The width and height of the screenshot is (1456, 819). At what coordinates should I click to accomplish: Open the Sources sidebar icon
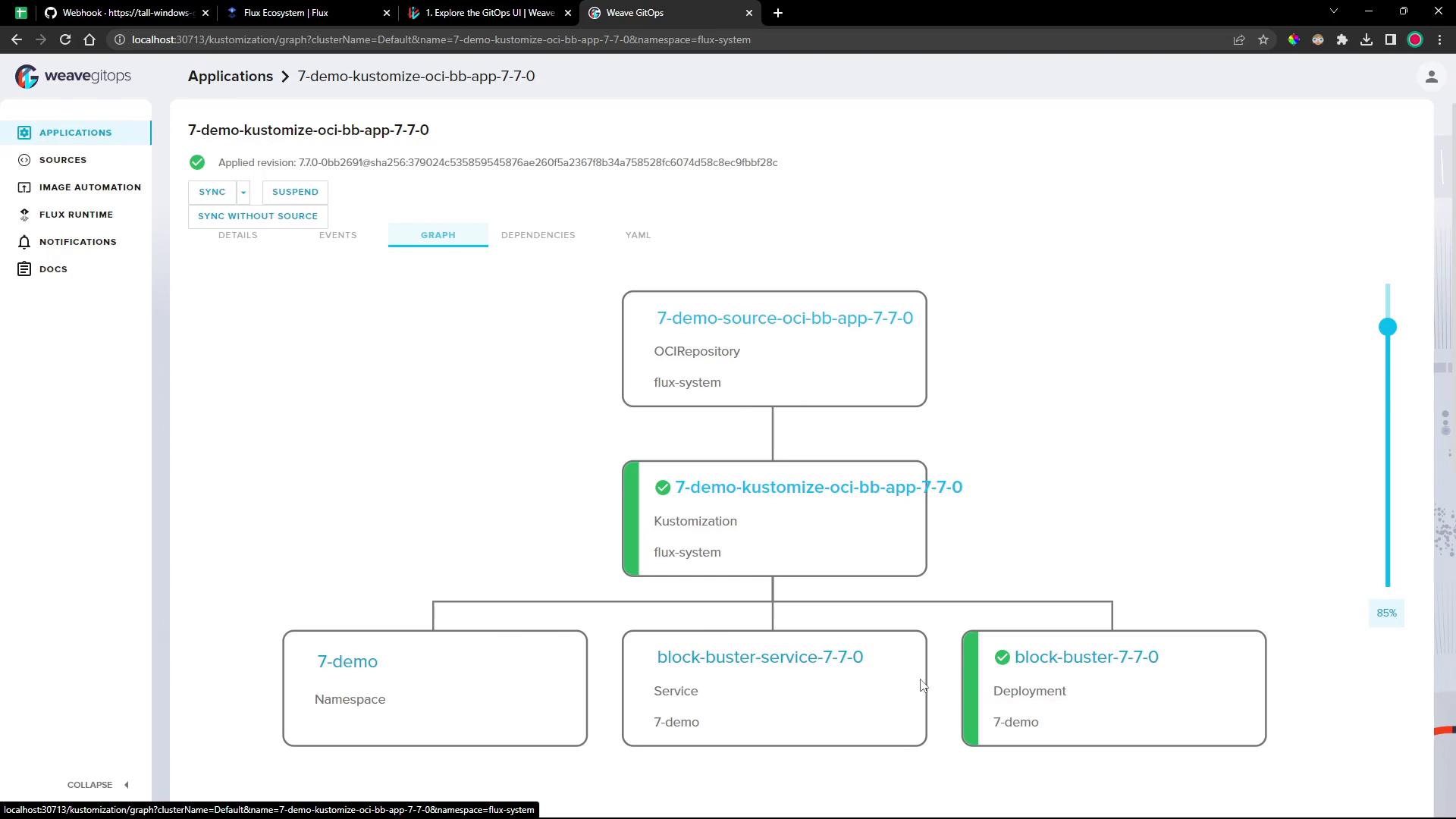[x=24, y=160]
